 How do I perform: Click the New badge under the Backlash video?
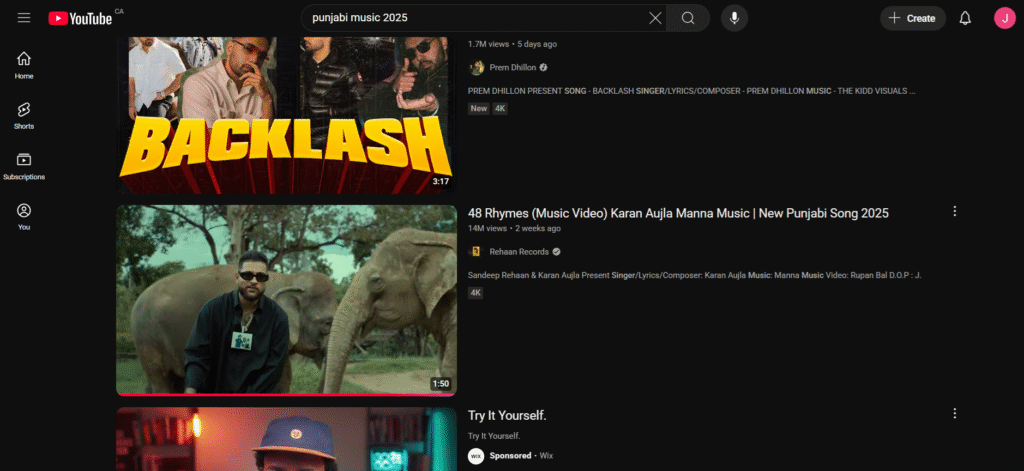(479, 108)
